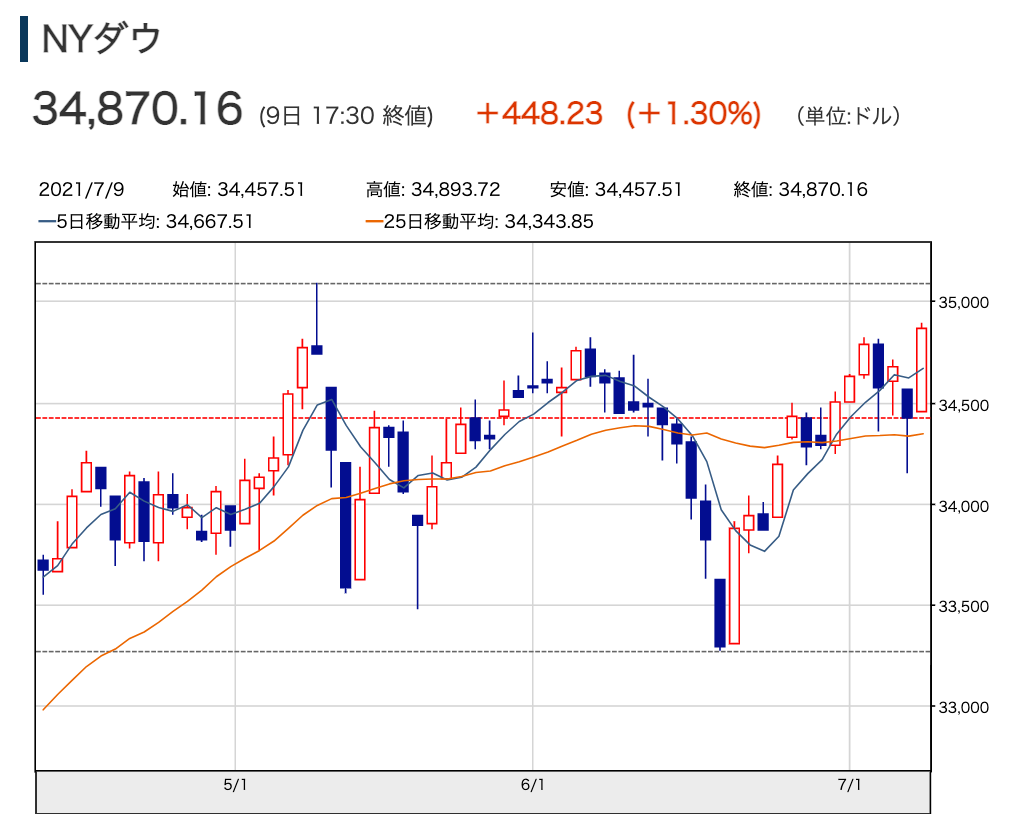Screen dimensions: 1022x832
Task: Click the 35,000 y-axis label
Action: (963, 303)
